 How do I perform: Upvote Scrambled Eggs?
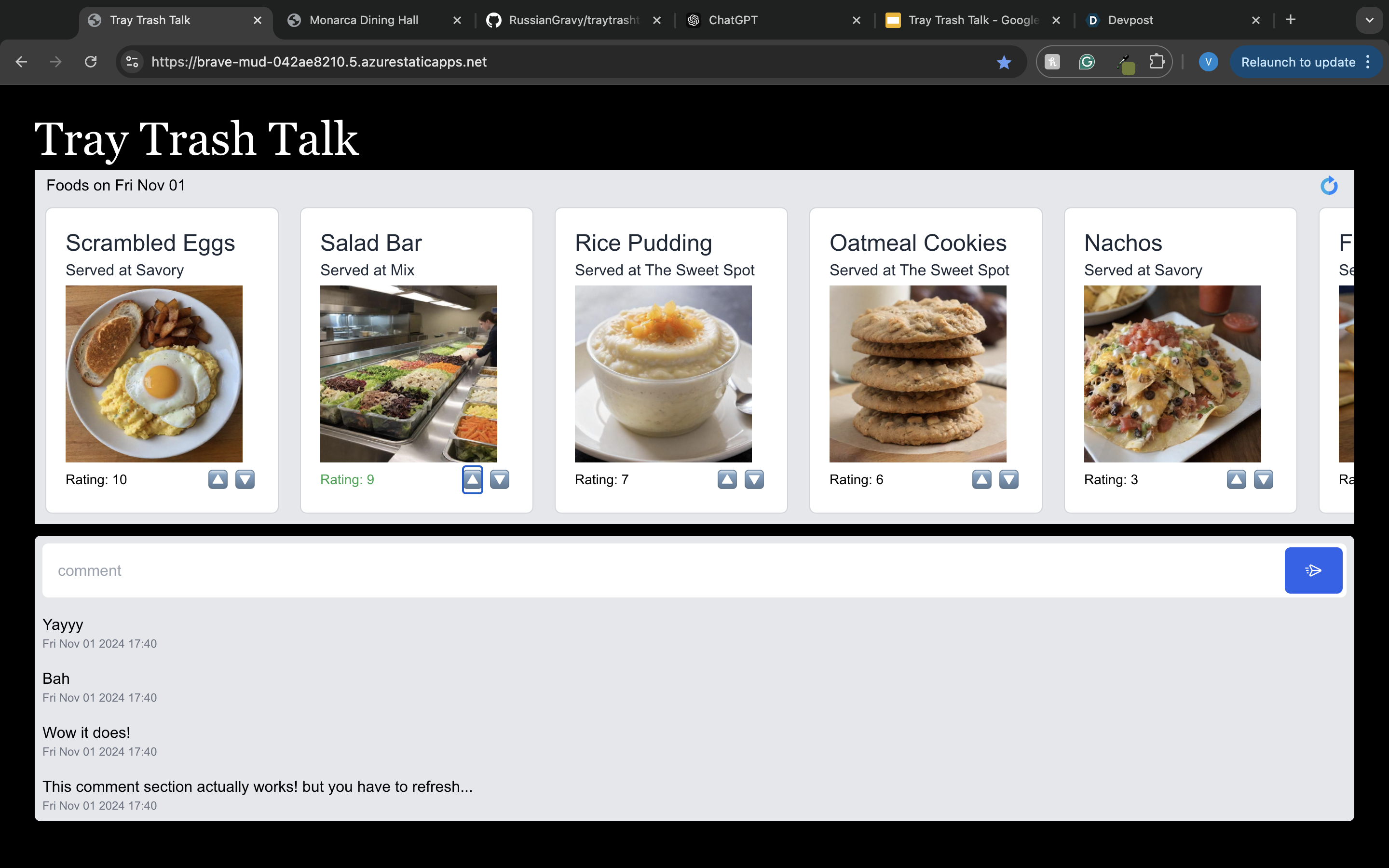[x=217, y=479]
